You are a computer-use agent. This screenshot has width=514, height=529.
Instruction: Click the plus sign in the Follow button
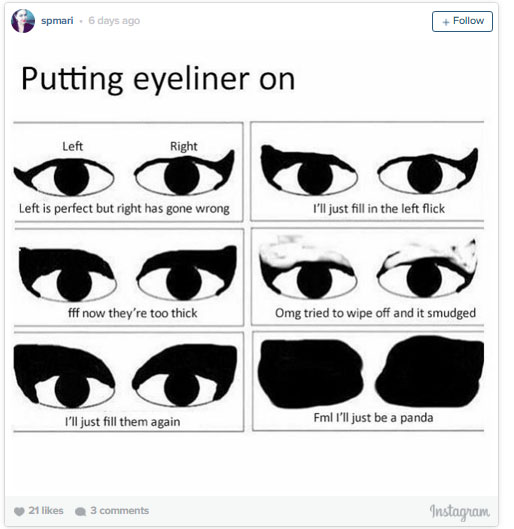point(446,22)
